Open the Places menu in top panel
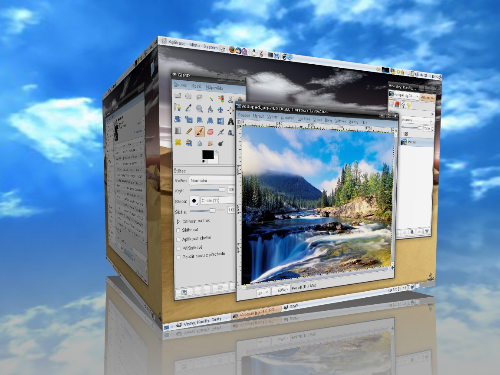The image size is (500, 375). click(195, 45)
